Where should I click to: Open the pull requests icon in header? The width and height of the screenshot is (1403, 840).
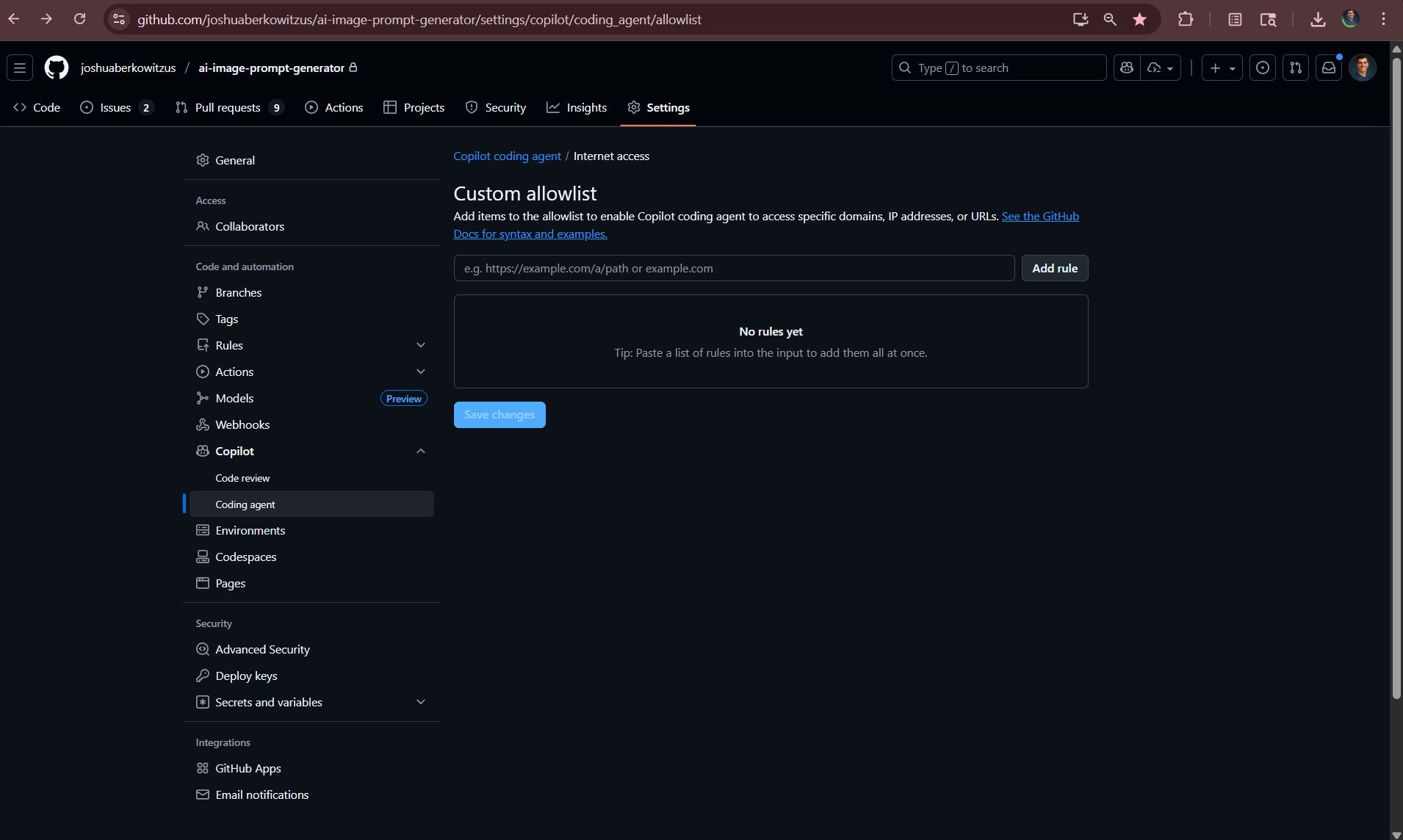point(1296,68)
